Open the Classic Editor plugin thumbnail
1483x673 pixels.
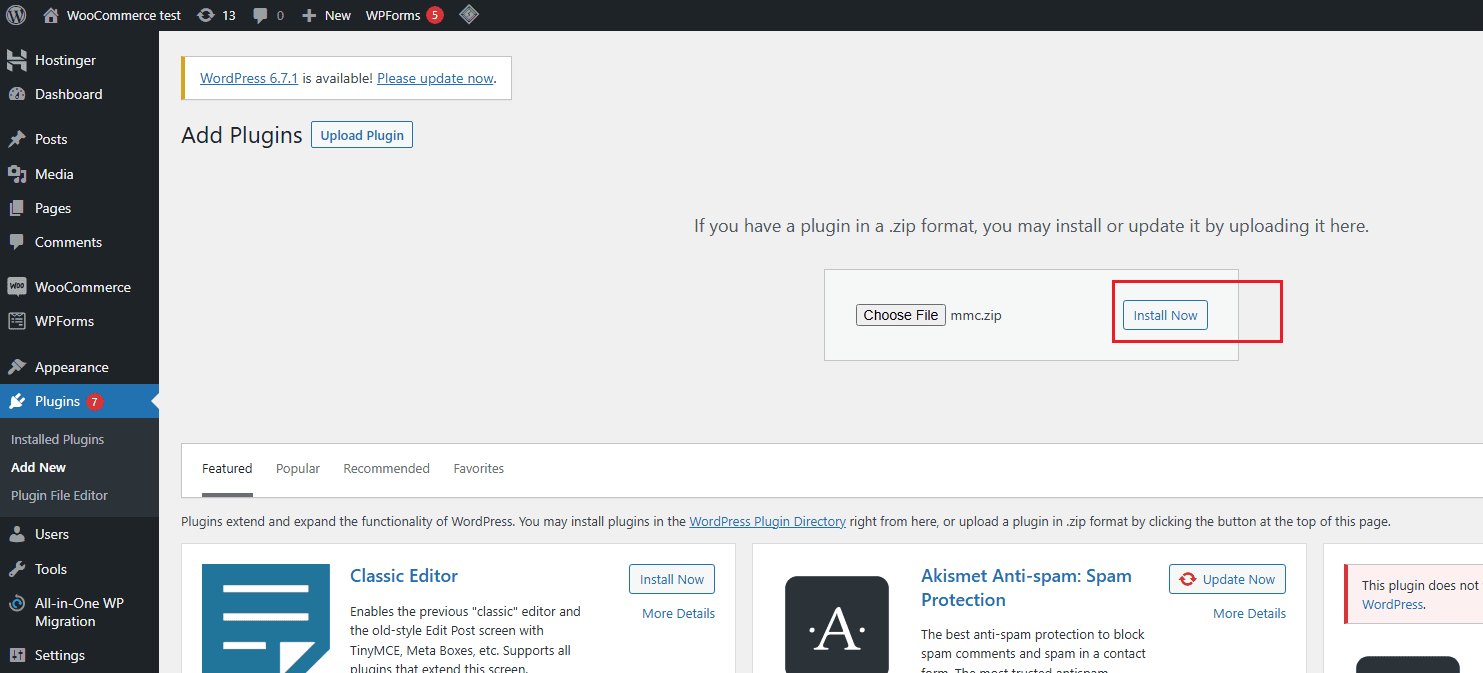[265, 618]
